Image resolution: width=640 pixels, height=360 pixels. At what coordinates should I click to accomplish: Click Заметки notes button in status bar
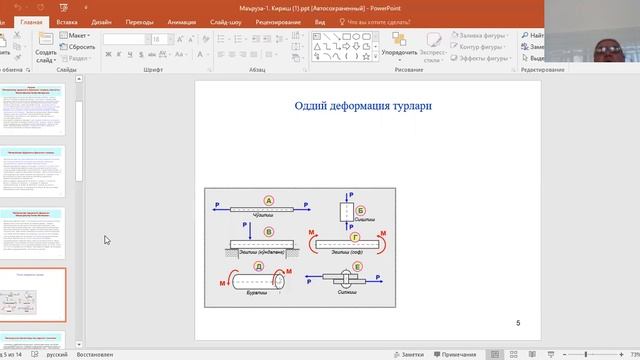click(x=409, y=354)
